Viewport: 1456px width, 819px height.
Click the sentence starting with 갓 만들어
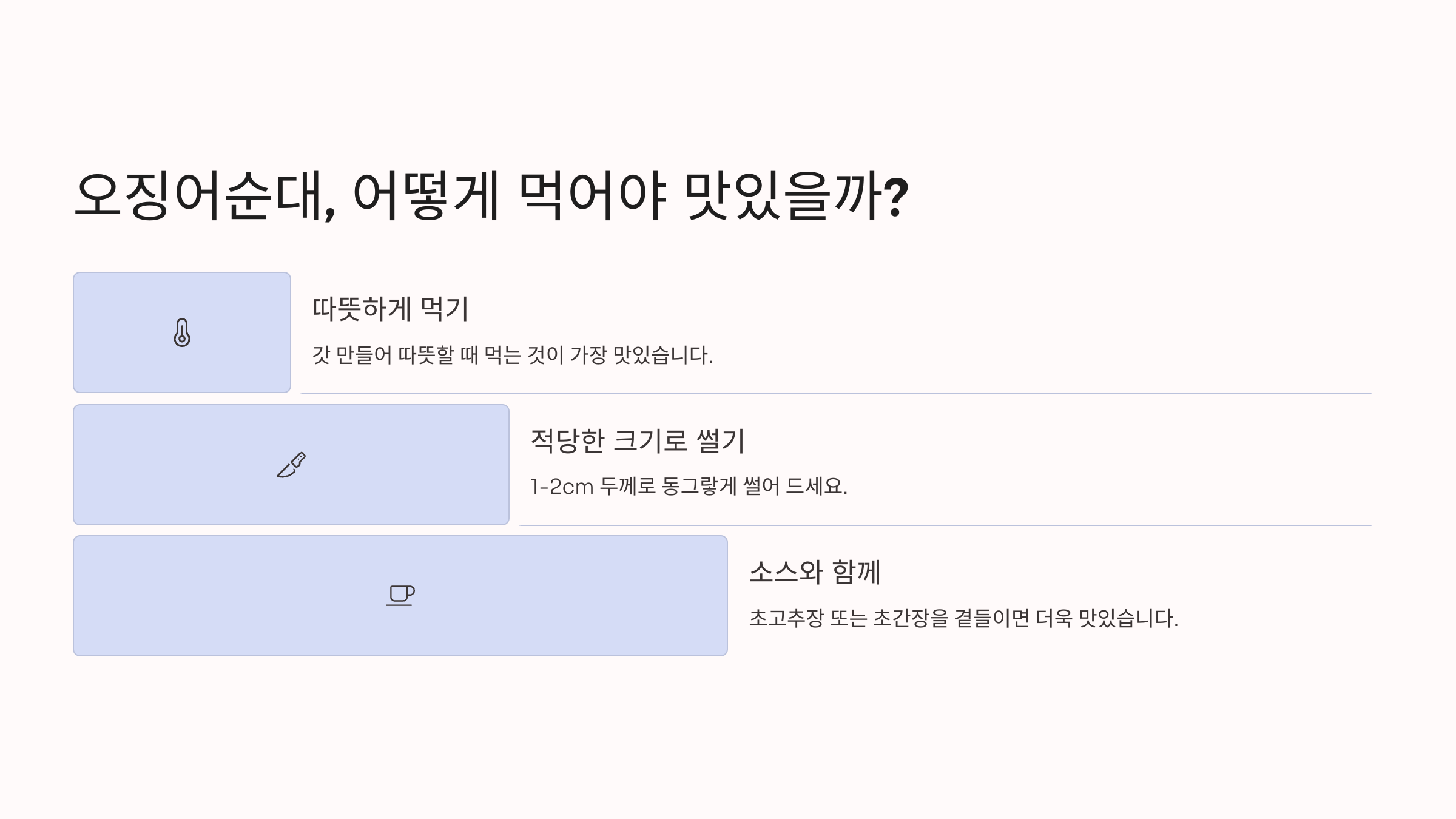tap(513, 355)
